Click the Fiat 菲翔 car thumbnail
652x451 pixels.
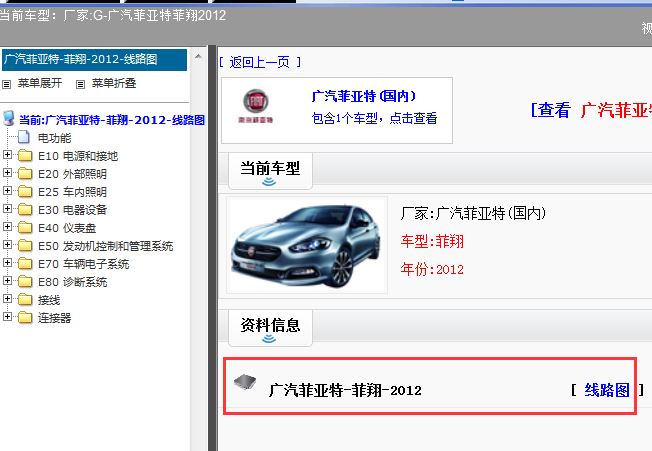coord(307,245)
